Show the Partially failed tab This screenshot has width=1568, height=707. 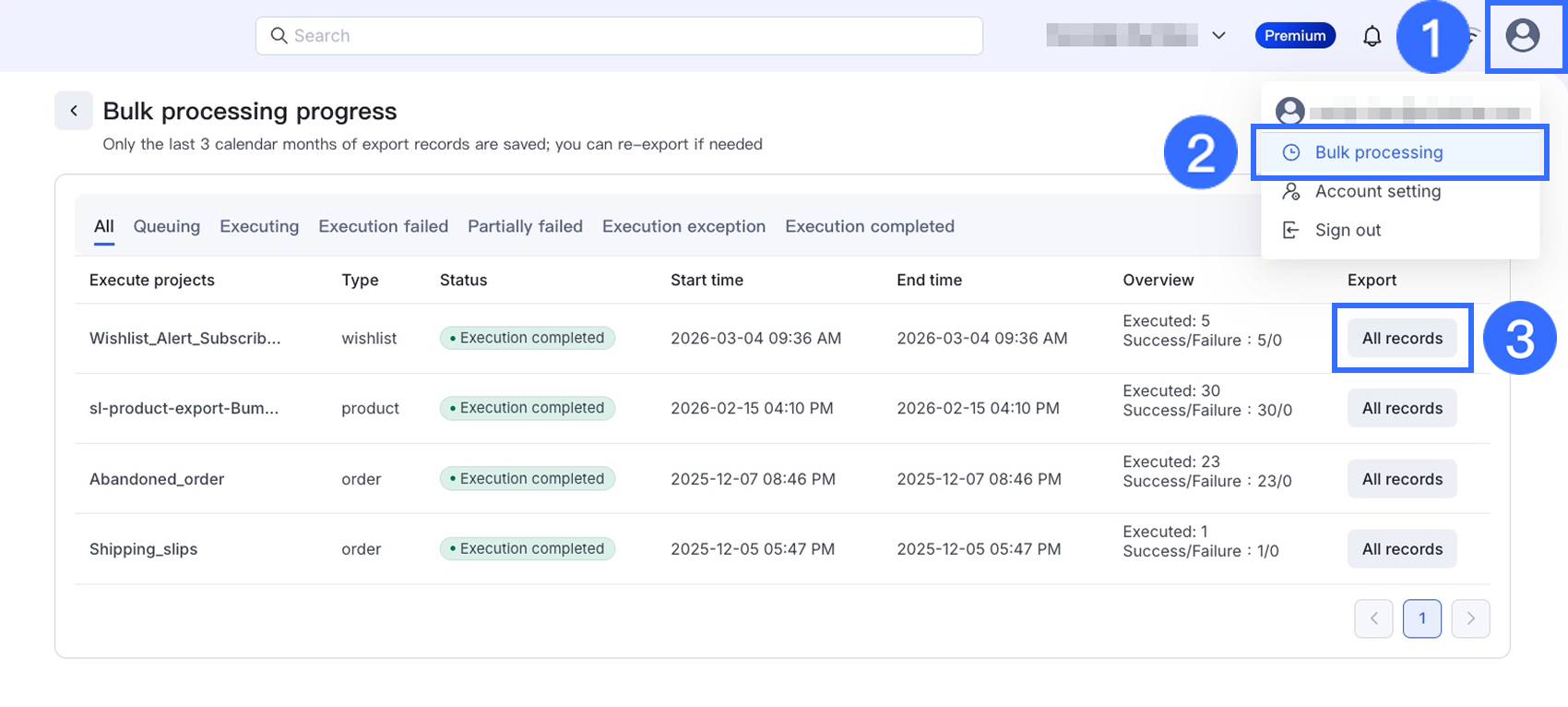[x=525, y=226]
